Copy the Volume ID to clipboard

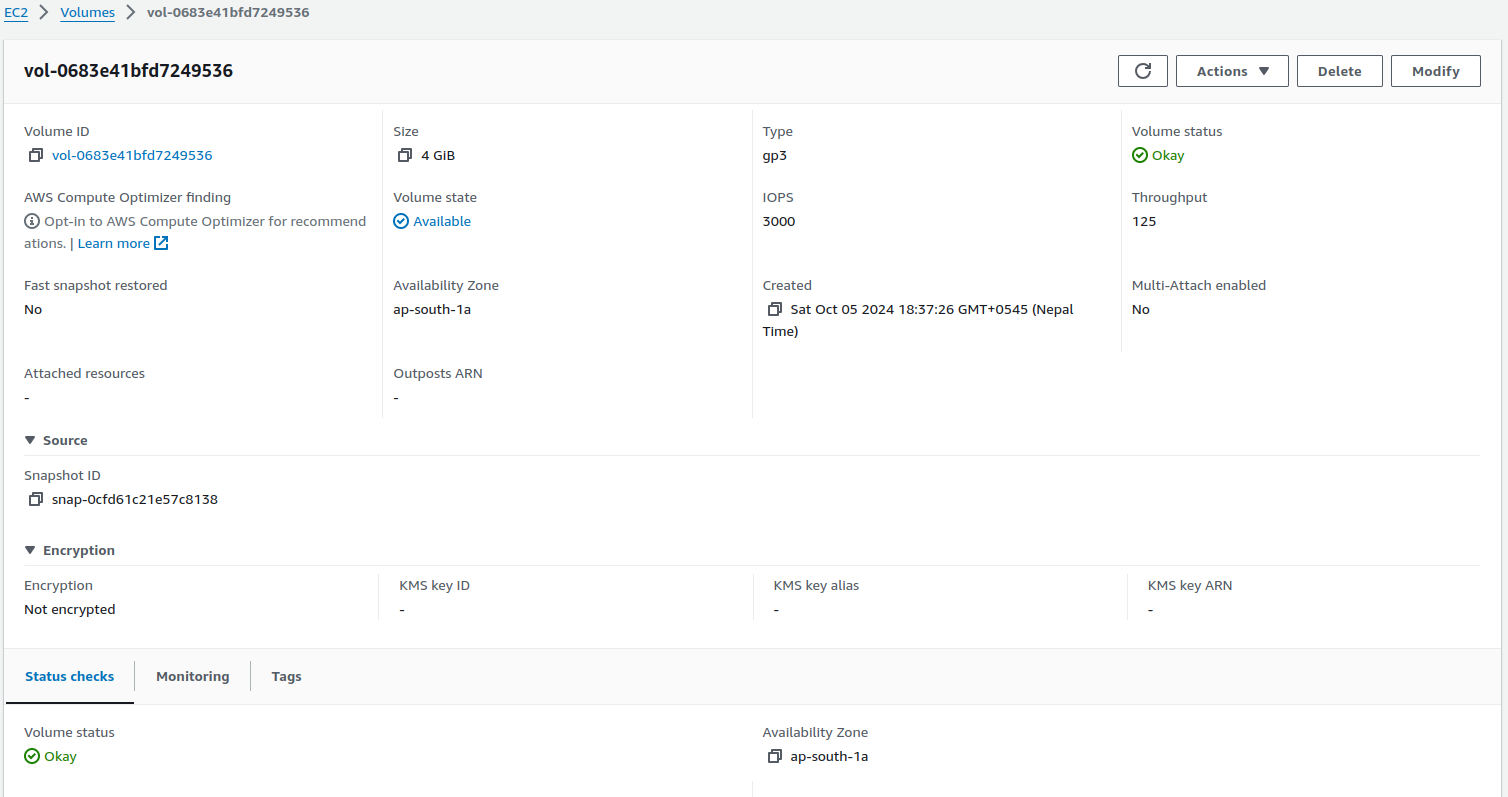(36, 156)
